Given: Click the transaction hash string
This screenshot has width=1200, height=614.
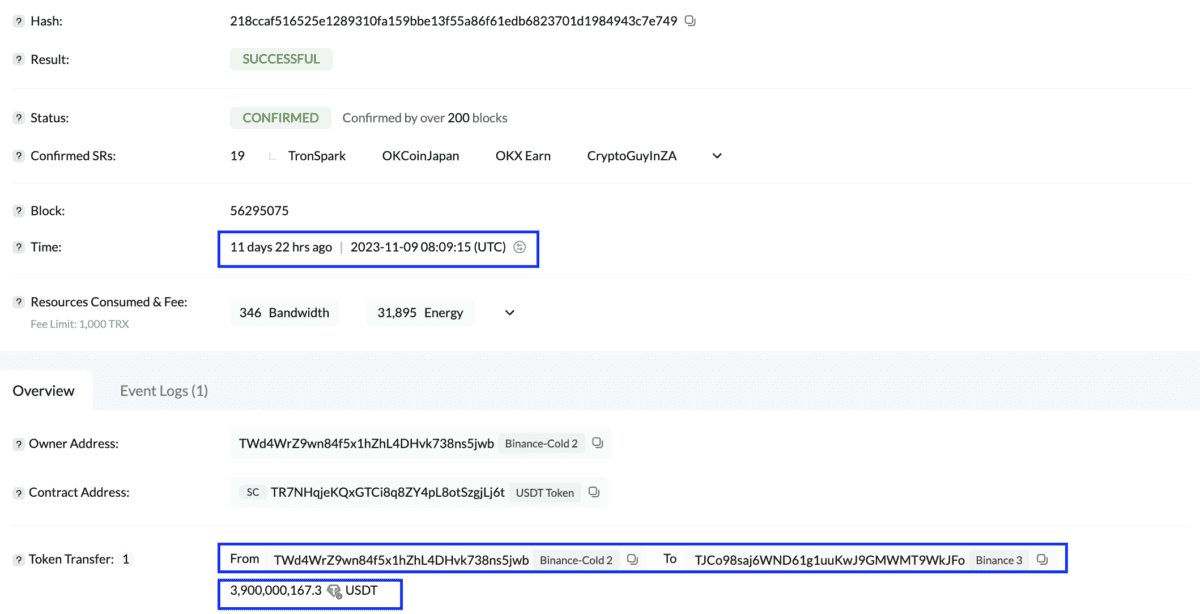Looking at the screenshot, I should (454, 21).
